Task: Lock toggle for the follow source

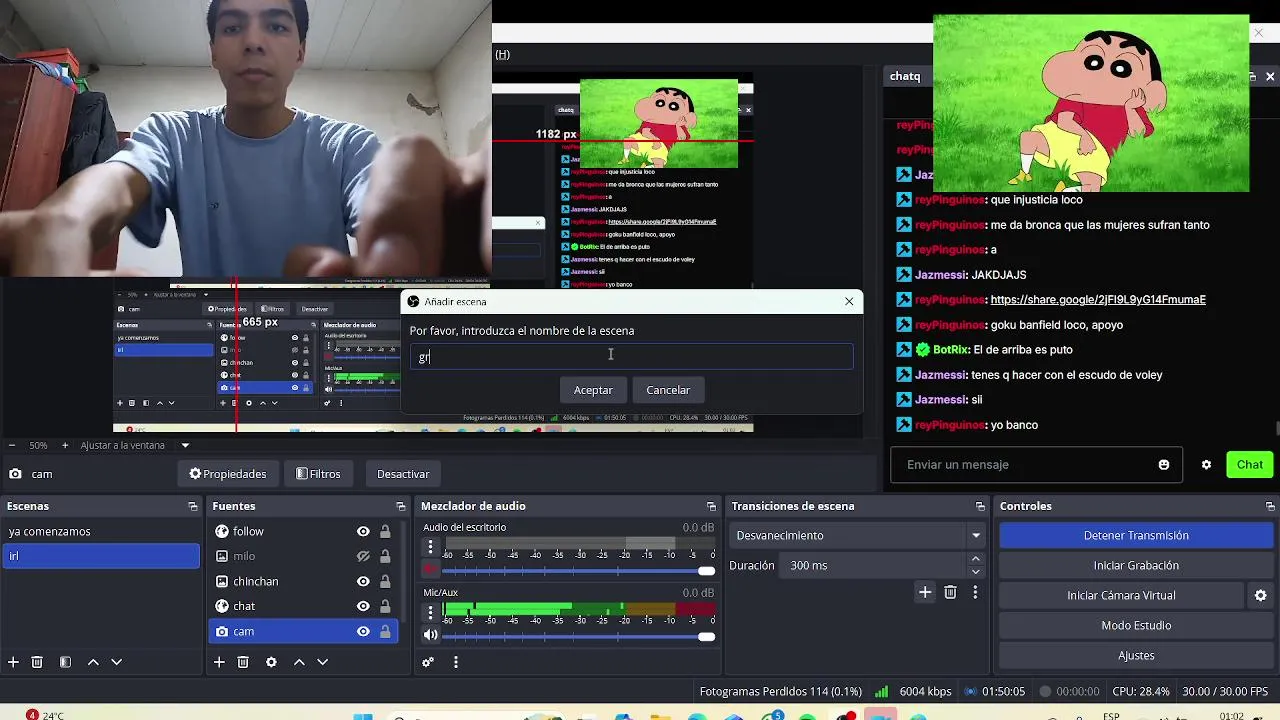Action: [x=385, y=532]
